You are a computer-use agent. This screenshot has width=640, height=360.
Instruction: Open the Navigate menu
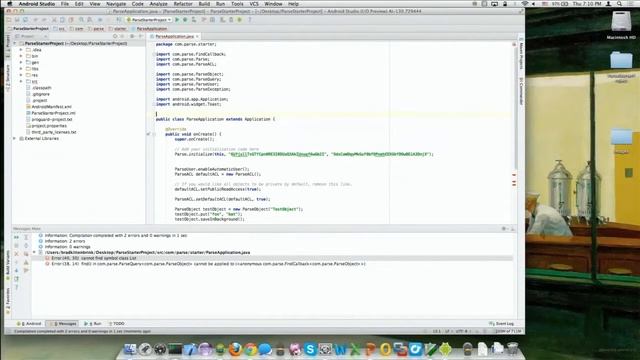pyautogui.click(x=116, y=4)
